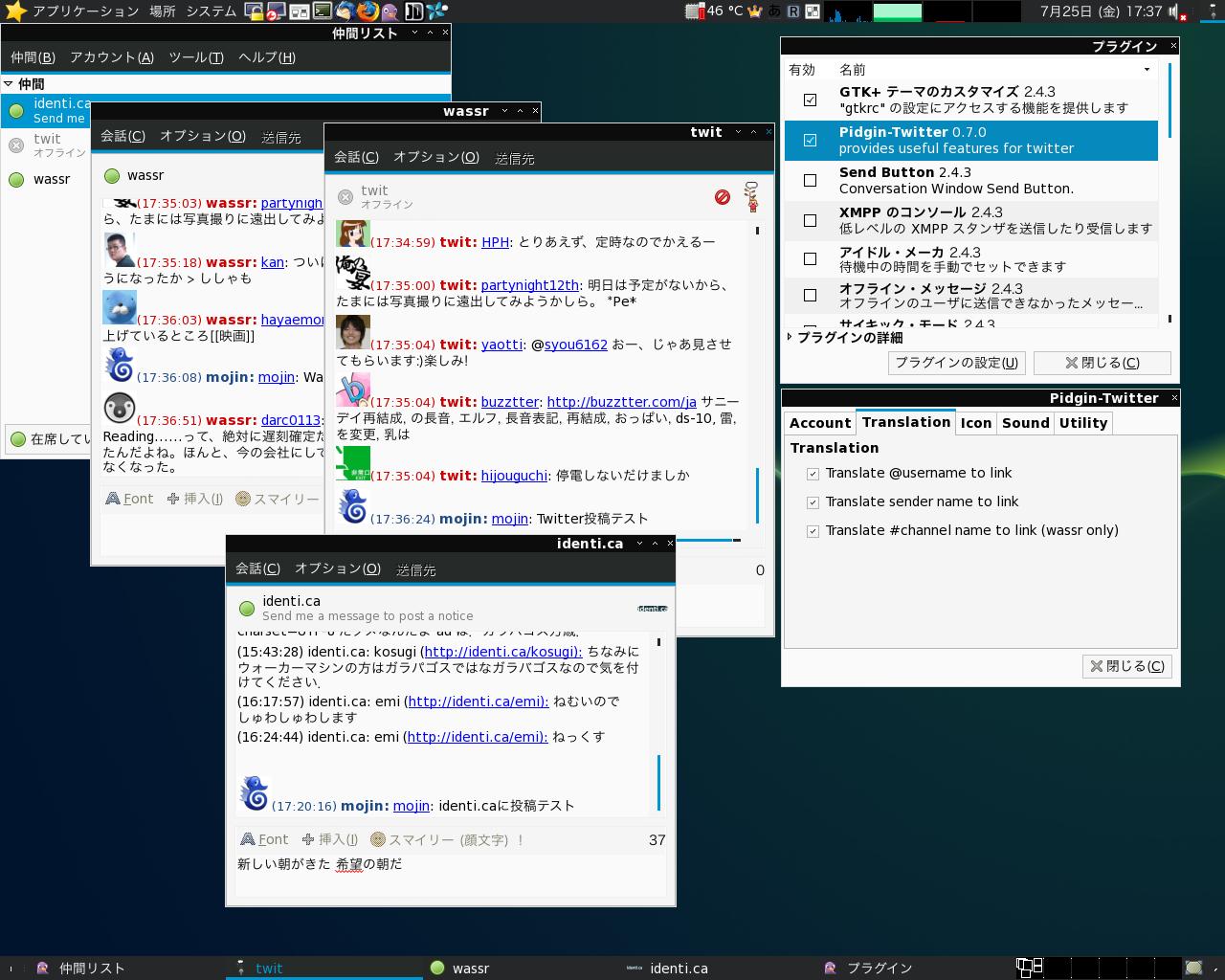Open the buzztter.com/ja link in twit
This screenshot has width=1225, height=980.
(x=621, y=402)
